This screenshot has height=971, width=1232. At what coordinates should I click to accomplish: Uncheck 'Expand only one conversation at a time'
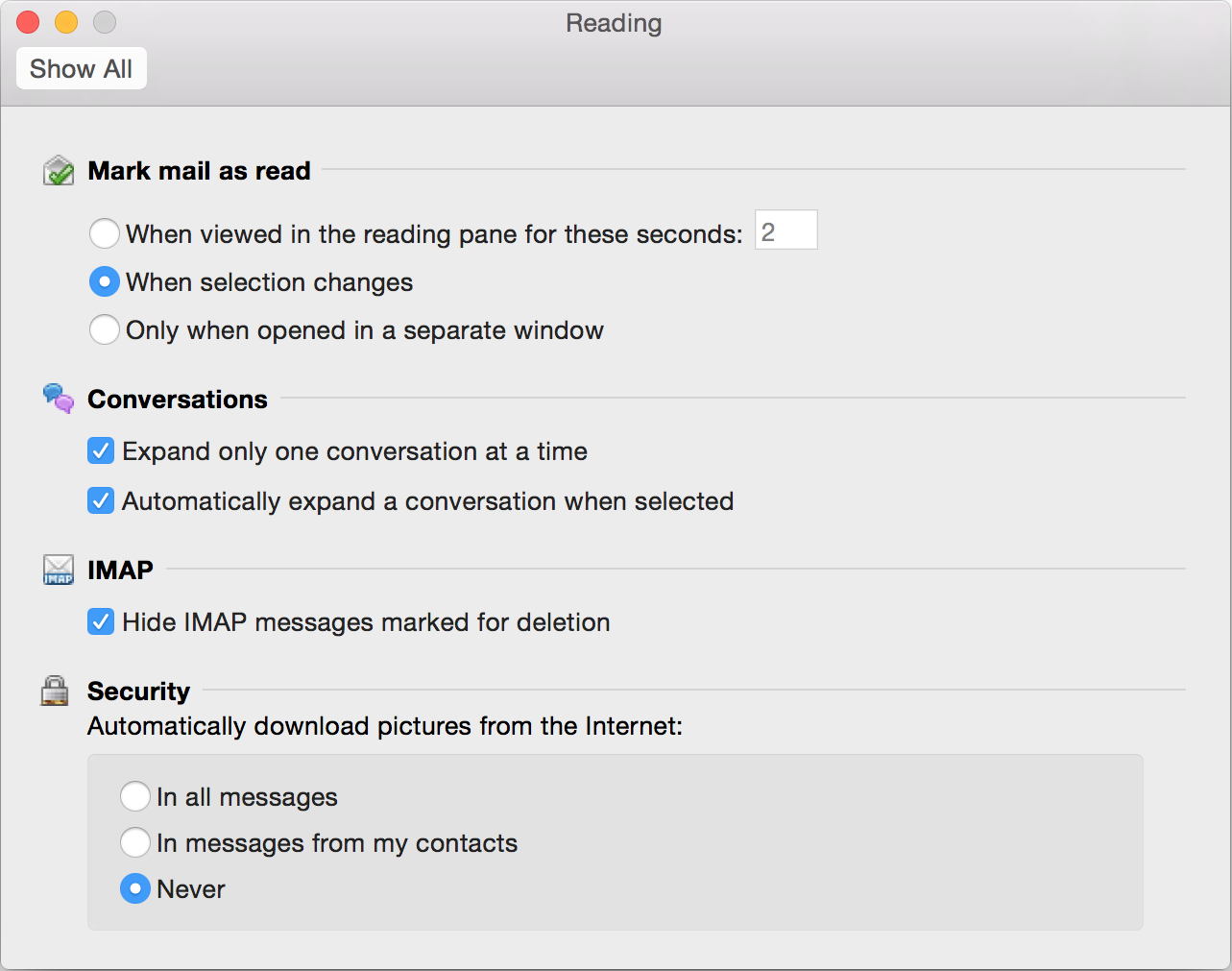click(x=101, y=450)
